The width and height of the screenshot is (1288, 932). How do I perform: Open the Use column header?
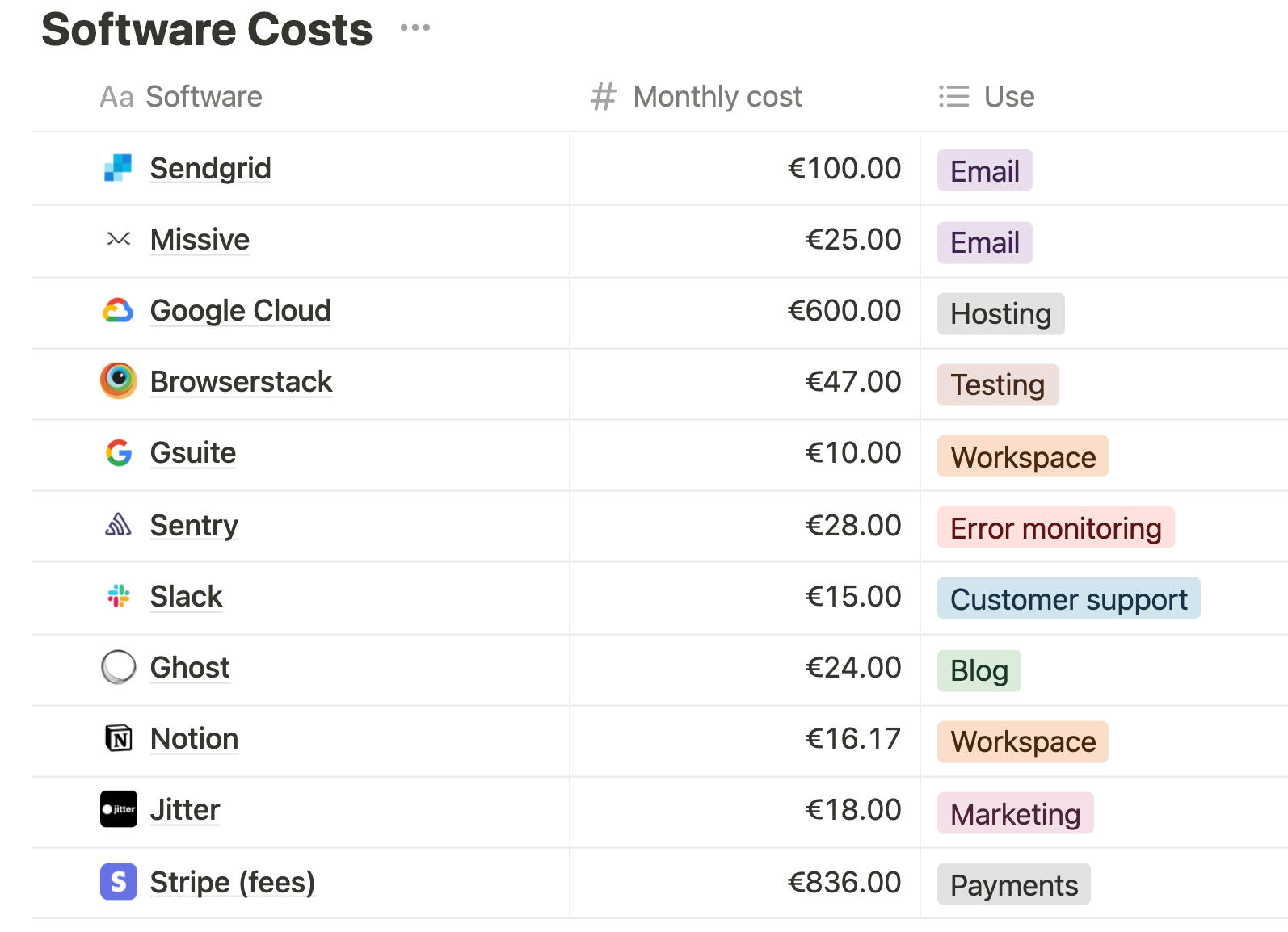(x=1008, y=97)
